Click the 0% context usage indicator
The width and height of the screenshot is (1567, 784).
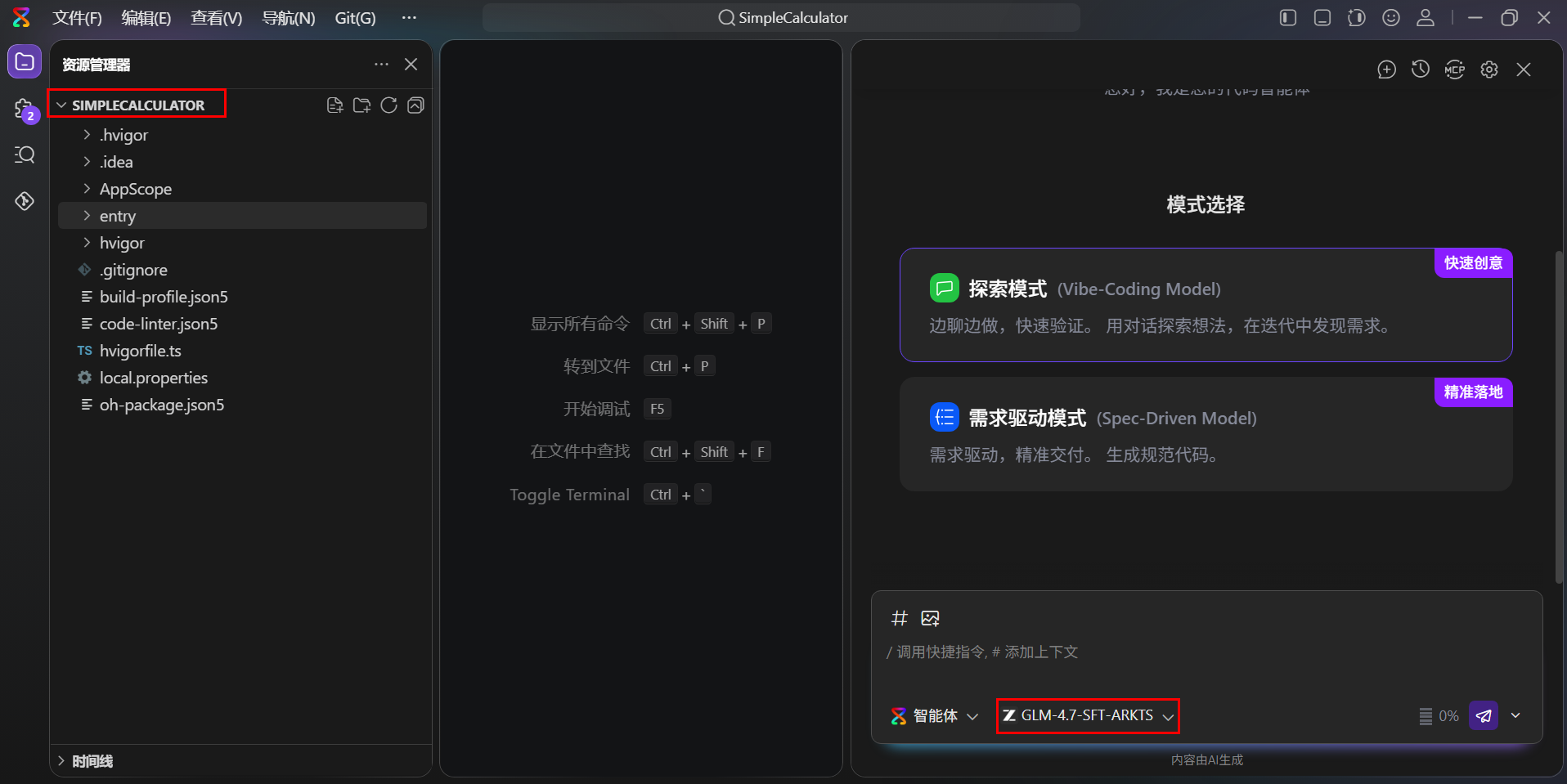pos(1439,716)
